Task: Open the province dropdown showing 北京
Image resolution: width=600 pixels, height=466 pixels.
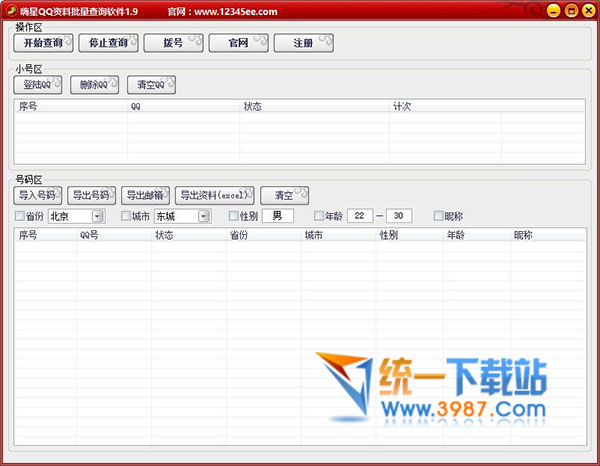Action: 77,216
